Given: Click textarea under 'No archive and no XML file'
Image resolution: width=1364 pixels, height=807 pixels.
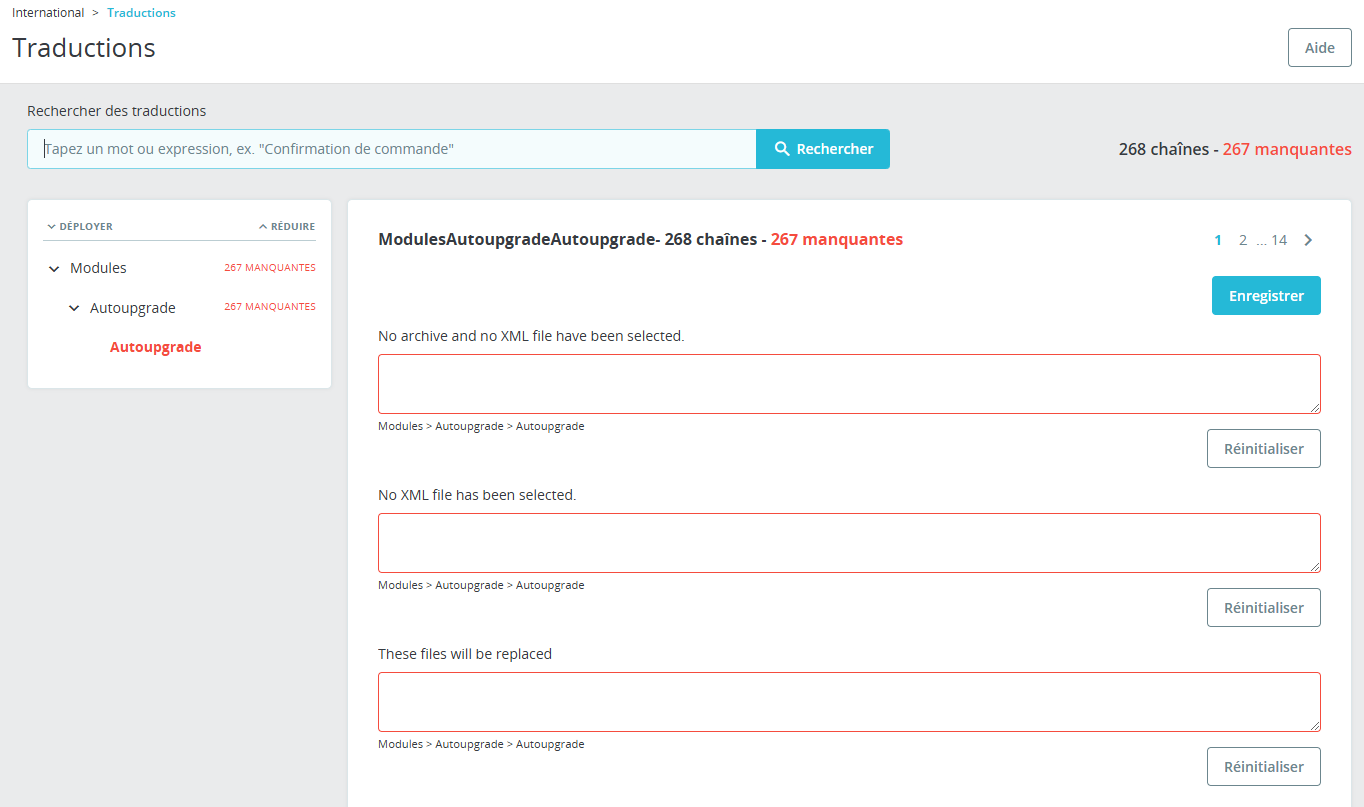Looking at the screenshot, I should tap(849, 384).
